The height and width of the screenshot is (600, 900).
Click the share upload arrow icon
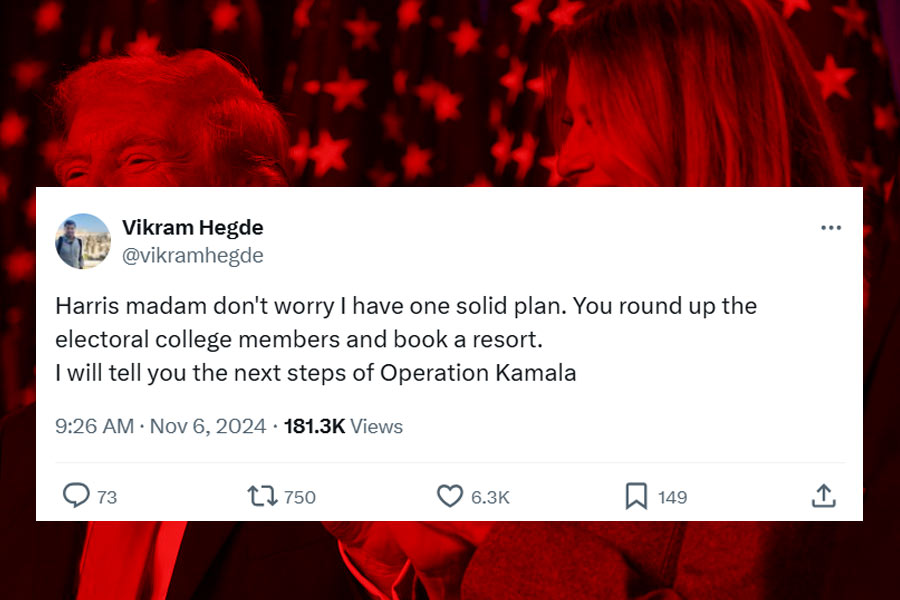pos(822,495)
